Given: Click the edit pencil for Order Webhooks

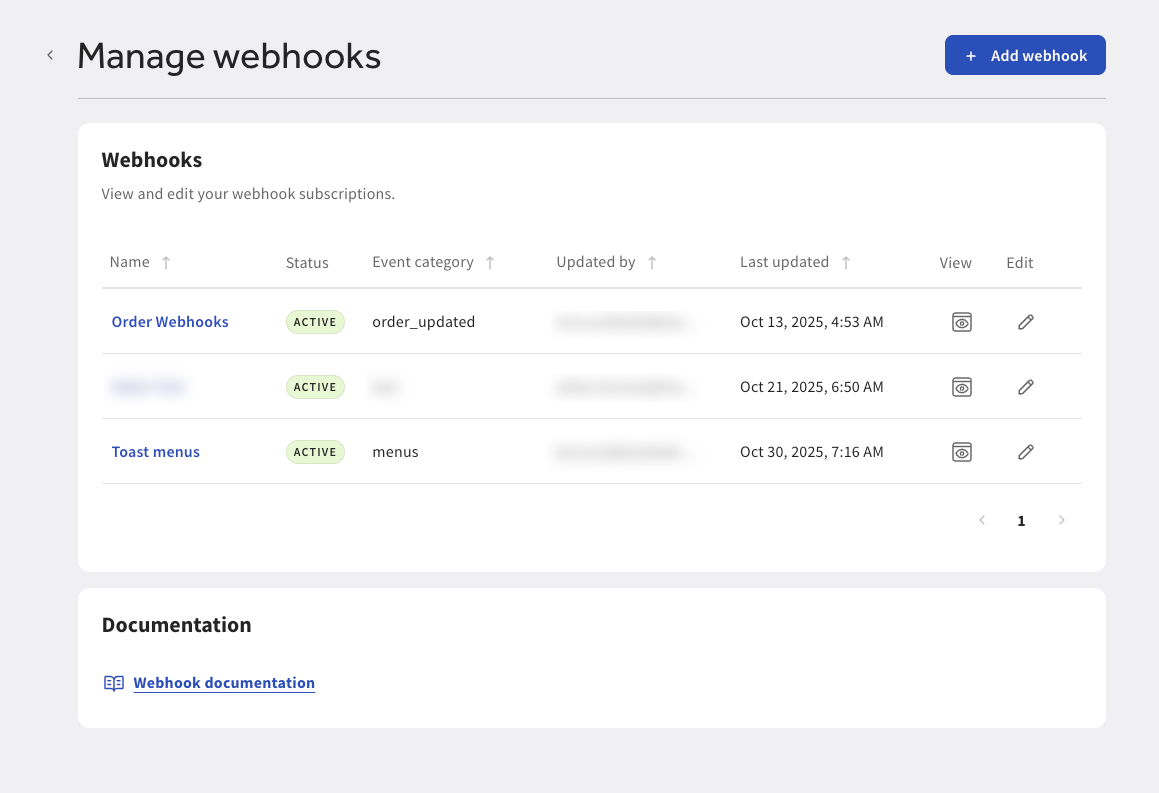Looking at the screenshot, I should click(1025, 321).
